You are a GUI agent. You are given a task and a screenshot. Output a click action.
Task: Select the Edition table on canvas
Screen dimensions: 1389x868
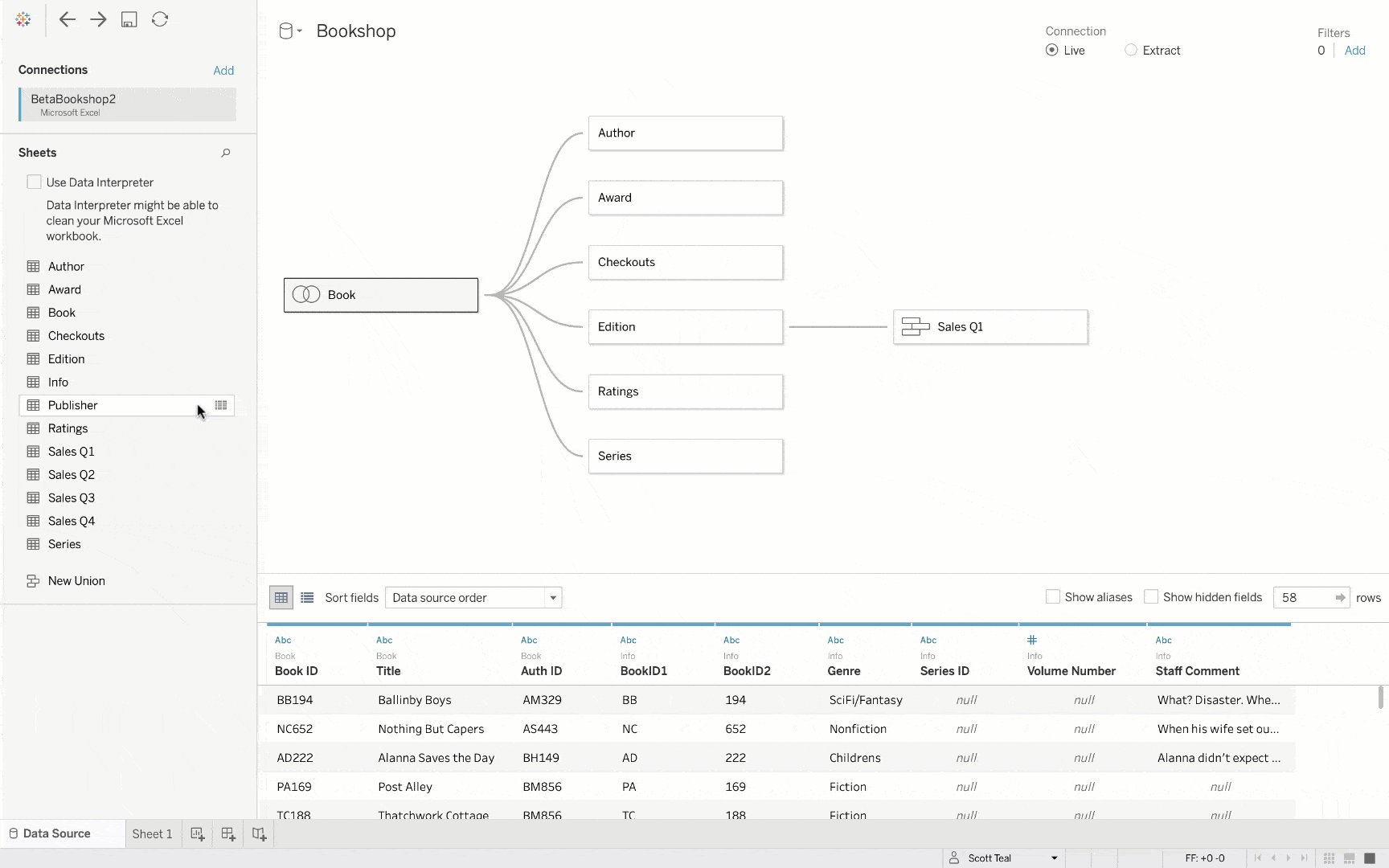coord(686,327)
